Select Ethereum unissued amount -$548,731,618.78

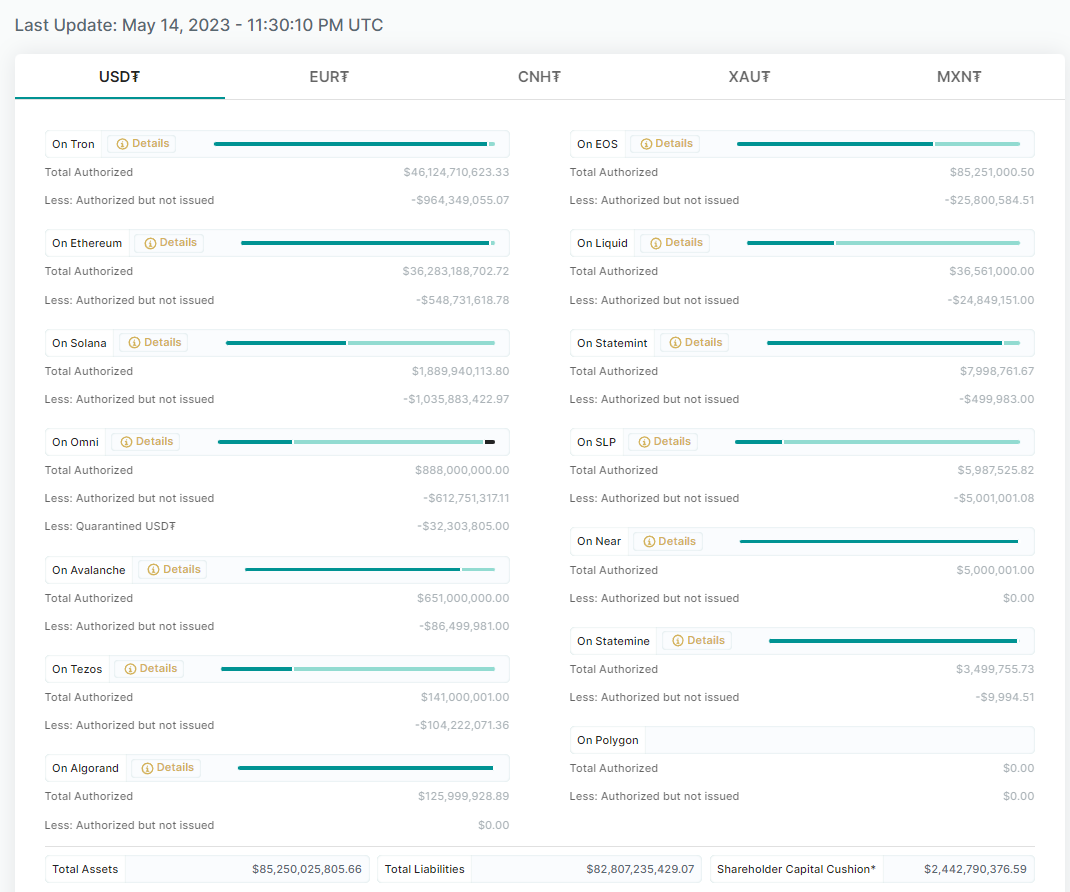463,300
